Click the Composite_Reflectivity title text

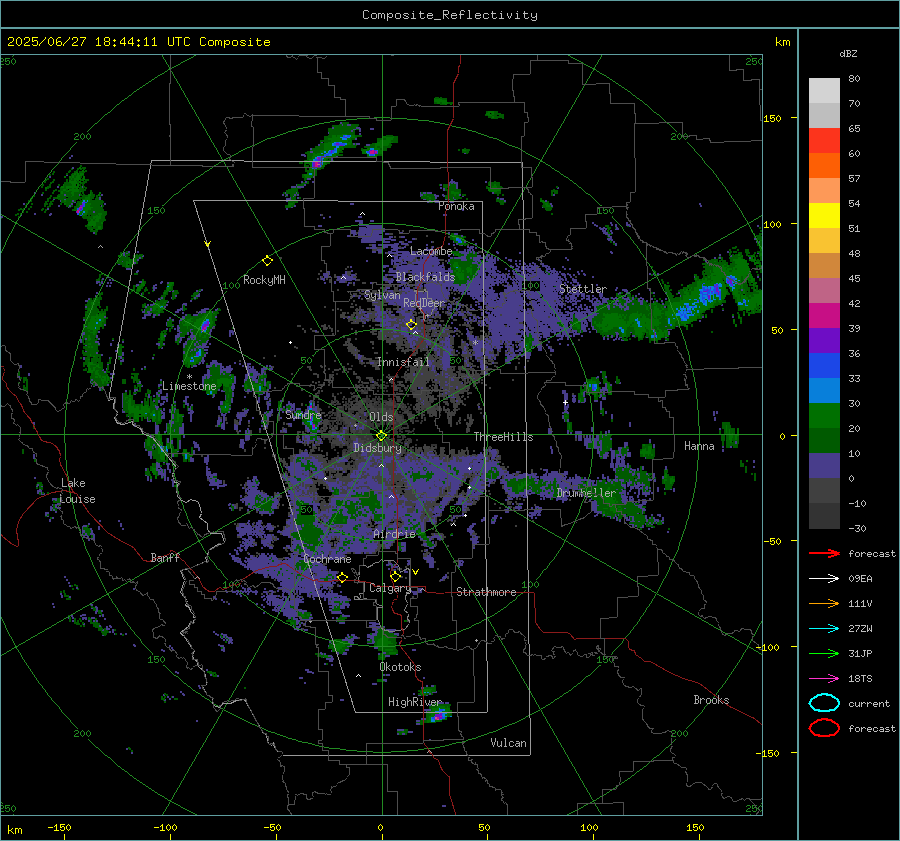coord(450,15)
